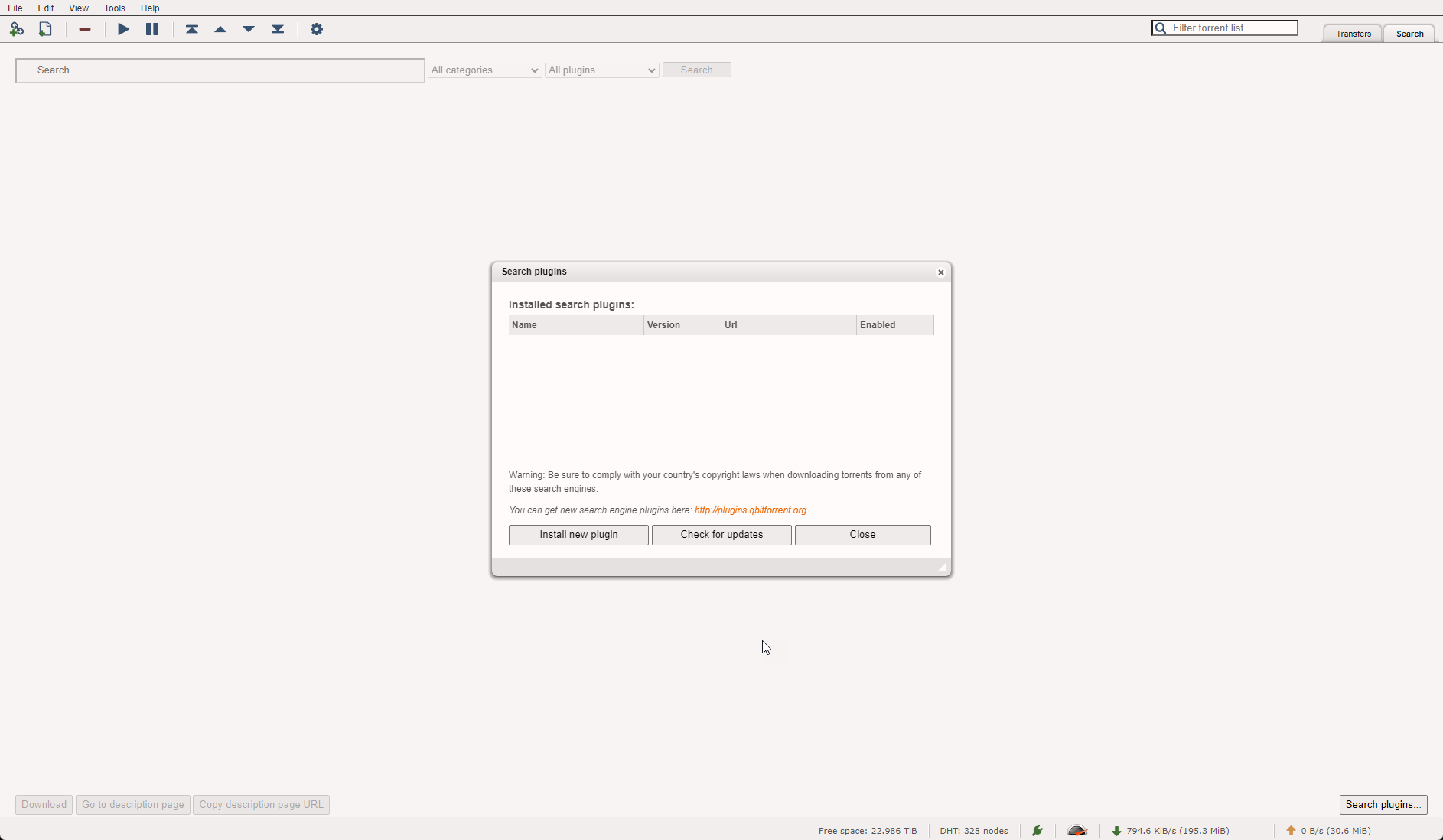Click Copy description page URL button
Image resolution: width=1443 pixels, height=840 pixels.
click(261, 804)
